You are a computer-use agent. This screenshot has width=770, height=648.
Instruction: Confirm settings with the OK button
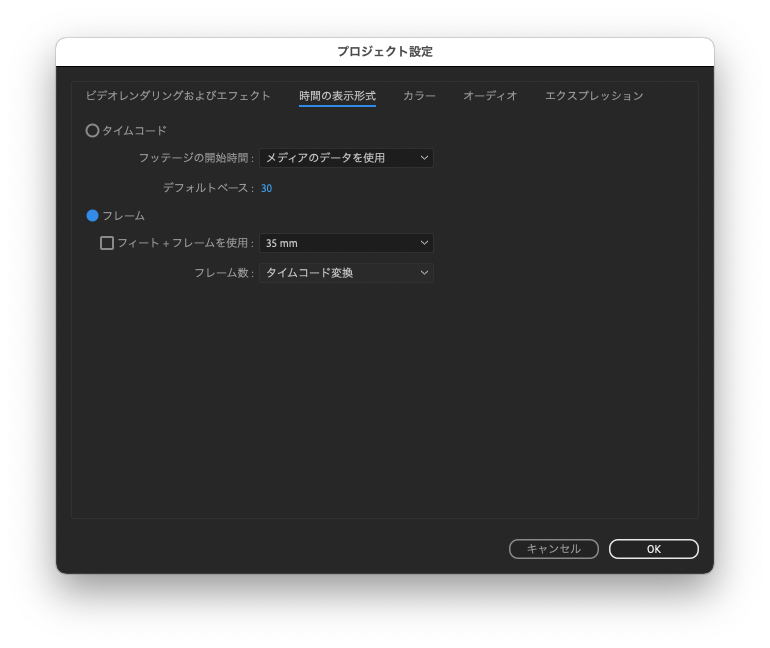[x=653, y=549]
